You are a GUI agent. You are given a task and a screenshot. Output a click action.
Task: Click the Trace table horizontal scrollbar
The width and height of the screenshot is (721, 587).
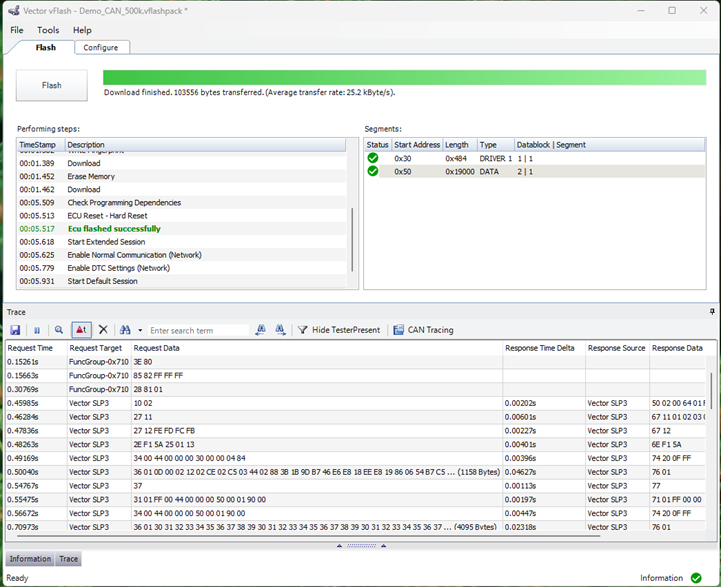(x=308, y=536)
